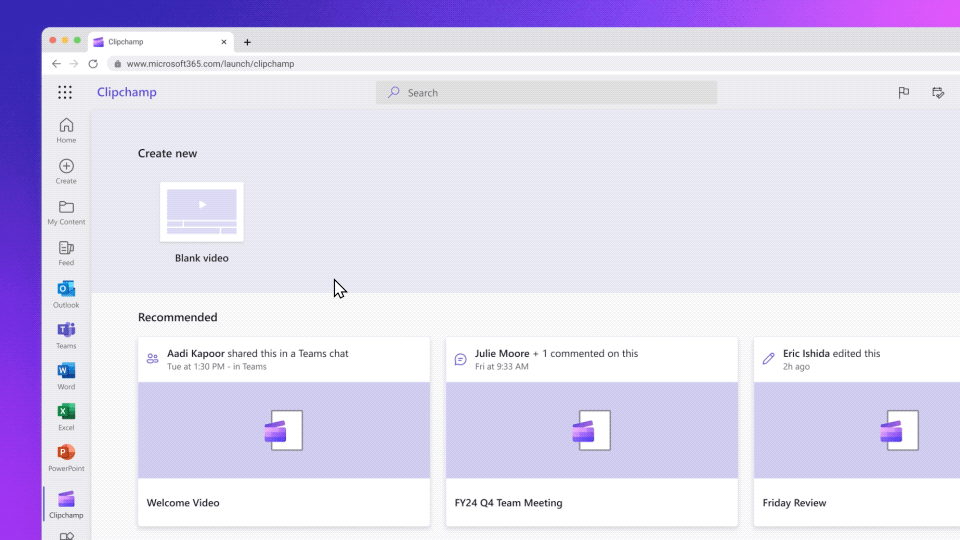Viewport: 960px width, 540px height.
Task: Open a new browser tab
Action: (x=247, y=42)
